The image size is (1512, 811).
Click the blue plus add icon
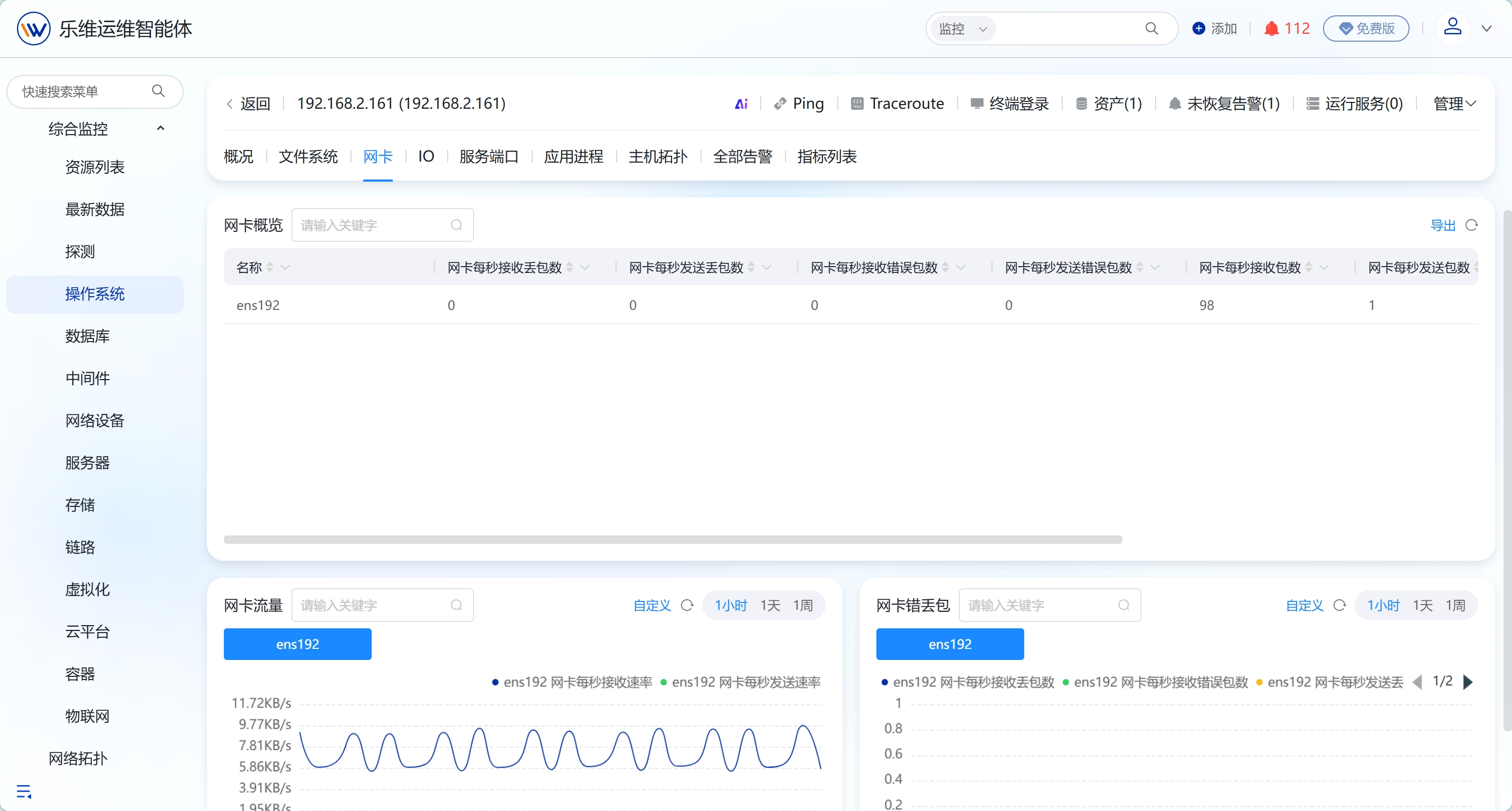(1198, 28)
